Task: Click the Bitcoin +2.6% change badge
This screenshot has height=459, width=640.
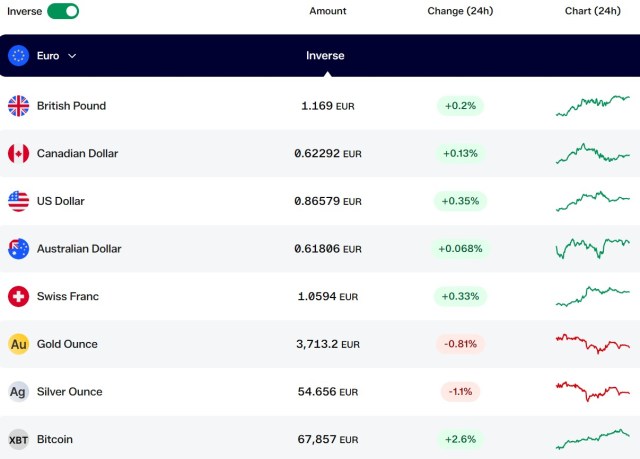Action: (x=460, y=439)
